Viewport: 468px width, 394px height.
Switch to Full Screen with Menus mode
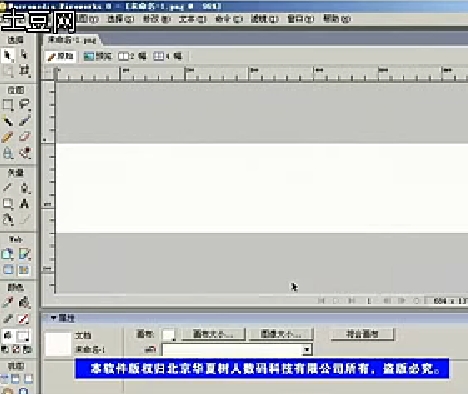[x=16, y=379]
